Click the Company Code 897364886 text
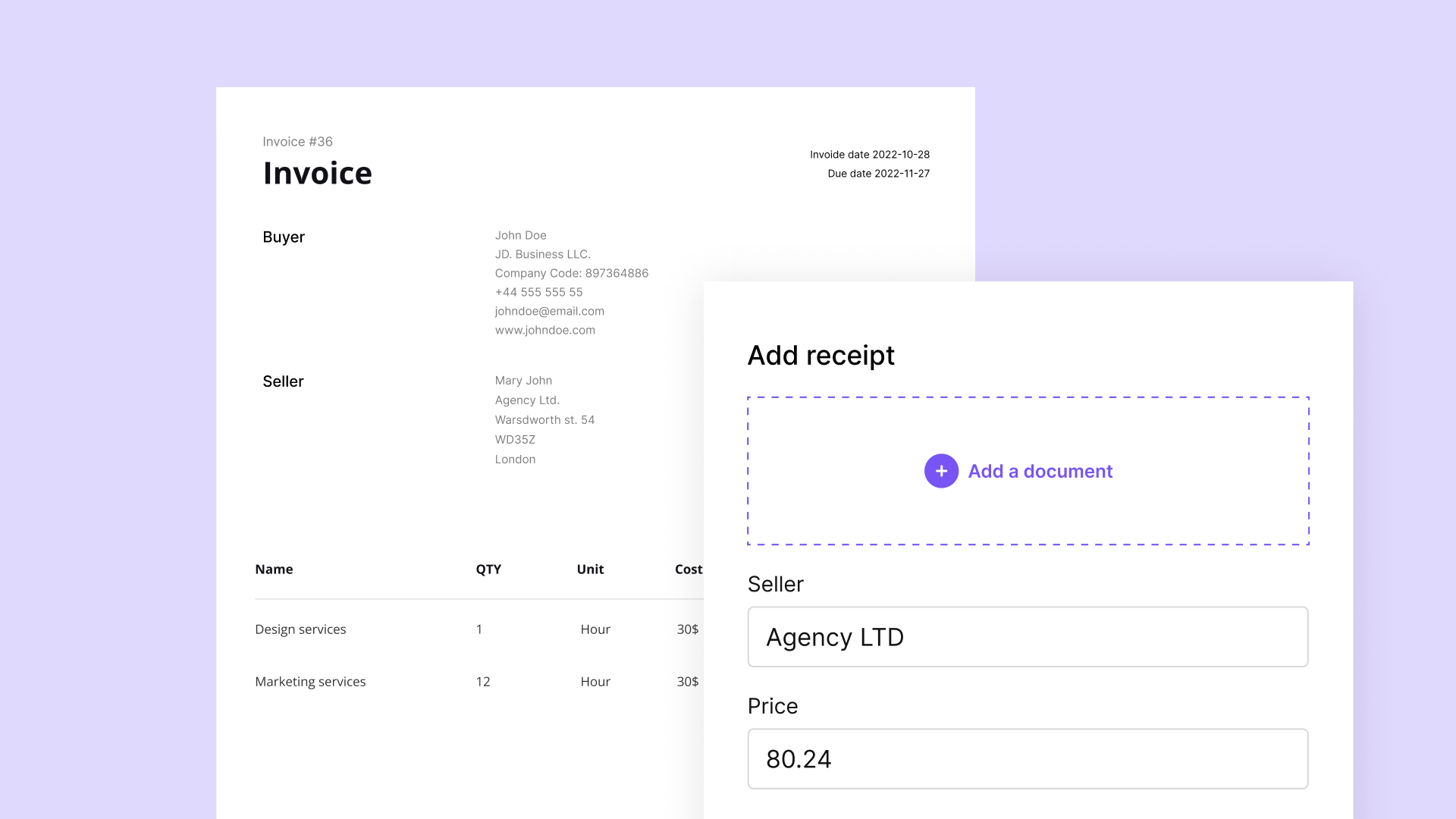Image resolution: width=1456 pixels, height=819 pixels. pyautogui.click(x=571, y=273)
